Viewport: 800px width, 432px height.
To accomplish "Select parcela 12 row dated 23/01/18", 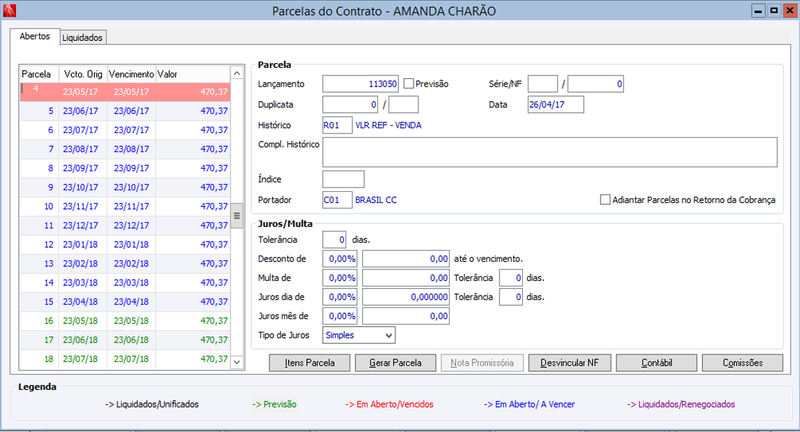I will tap(125, 245).
